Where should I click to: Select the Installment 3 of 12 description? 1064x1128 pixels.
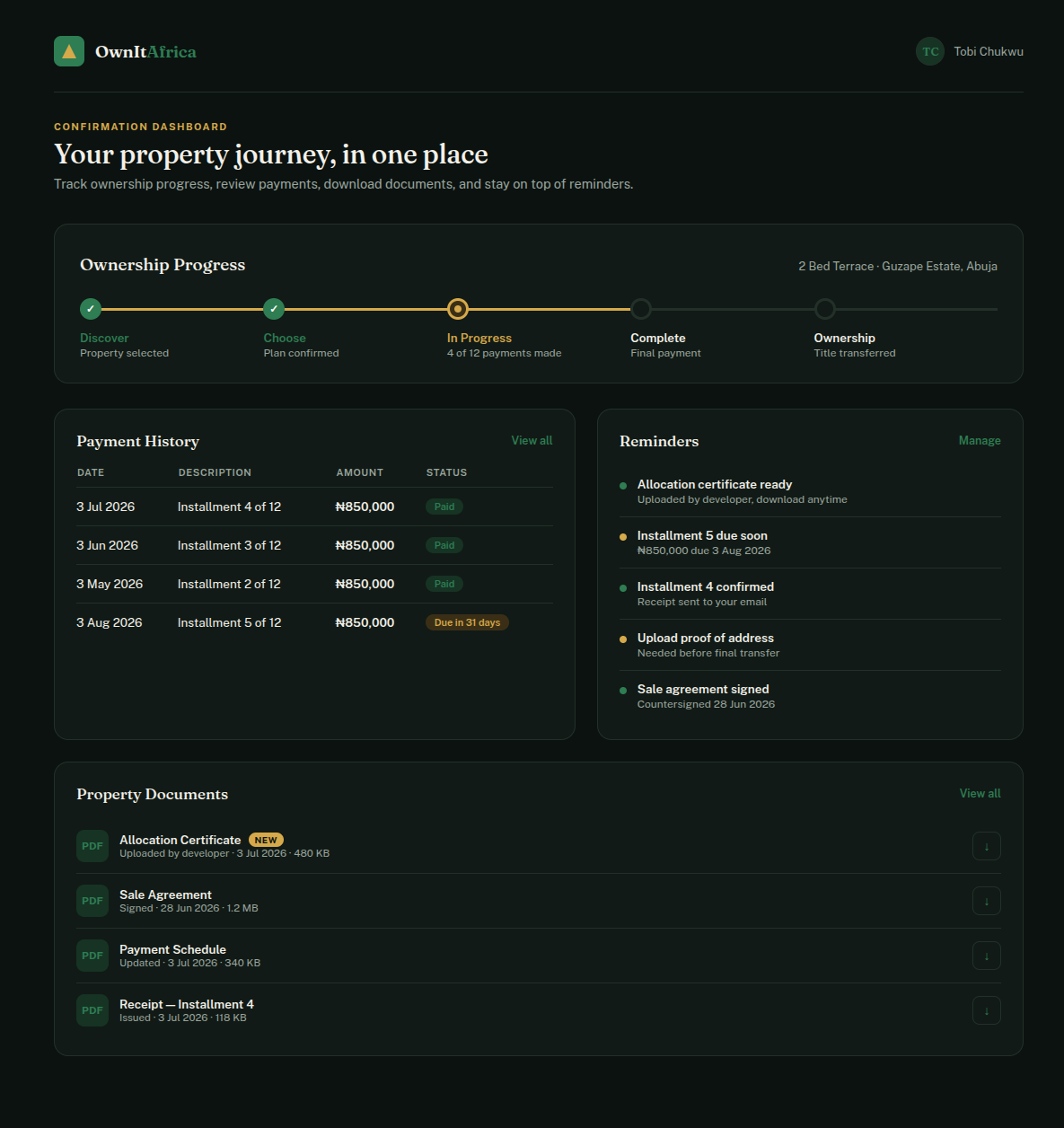point(229,545)
